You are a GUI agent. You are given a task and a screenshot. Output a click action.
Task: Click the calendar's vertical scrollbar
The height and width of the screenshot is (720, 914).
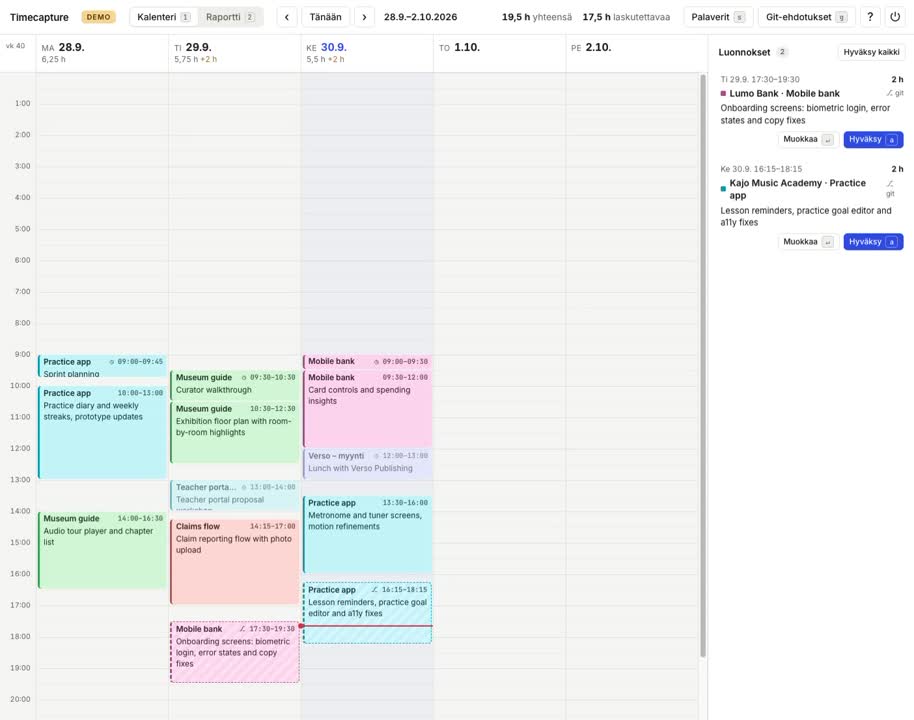click(x=702, y=366)
